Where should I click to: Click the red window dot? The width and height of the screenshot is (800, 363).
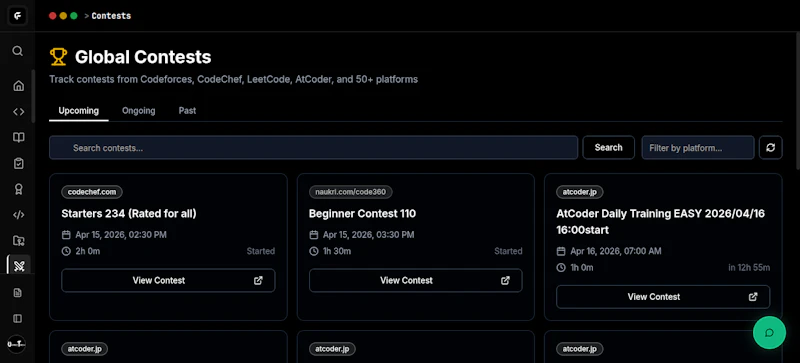(52, 16)
